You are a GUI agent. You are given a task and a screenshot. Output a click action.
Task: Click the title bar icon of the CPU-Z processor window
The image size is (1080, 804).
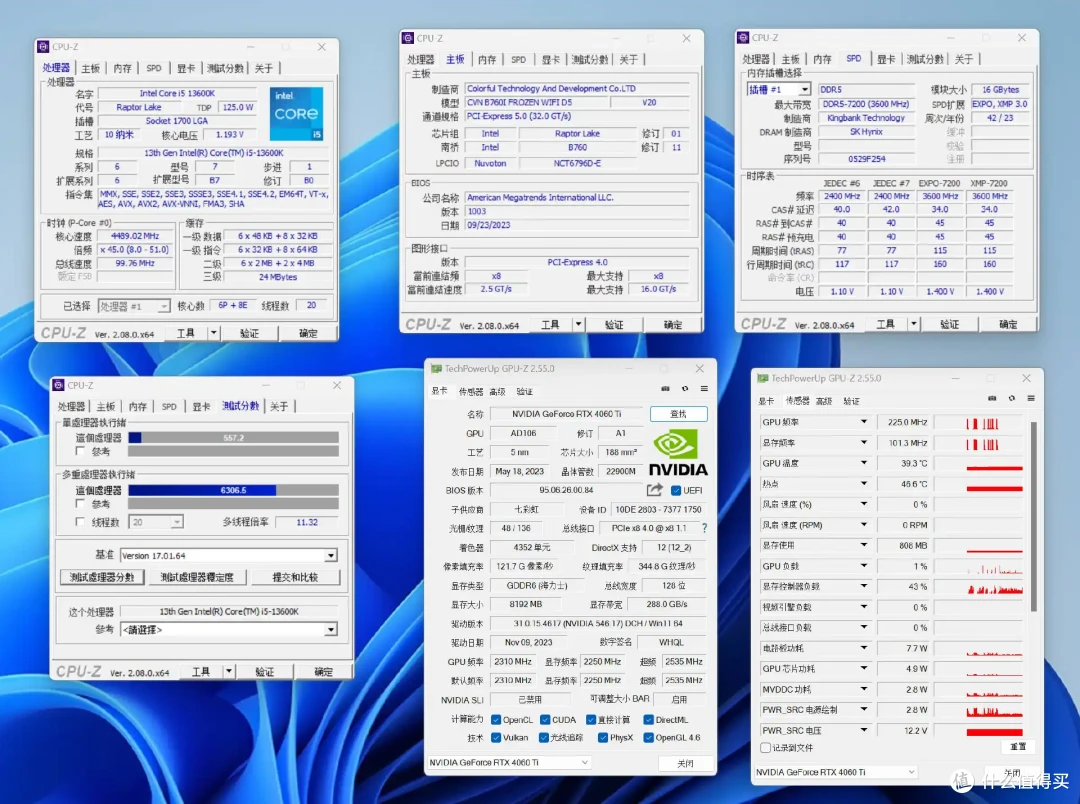pyautogui.click(x=43, y=47)
